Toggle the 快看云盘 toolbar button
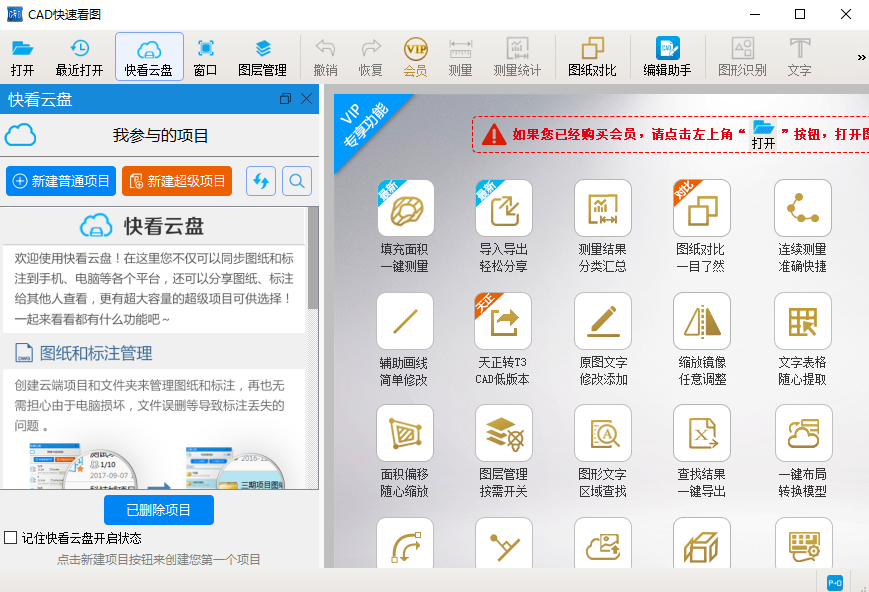The width and height of the screenshot is (869, 592). 149,57
